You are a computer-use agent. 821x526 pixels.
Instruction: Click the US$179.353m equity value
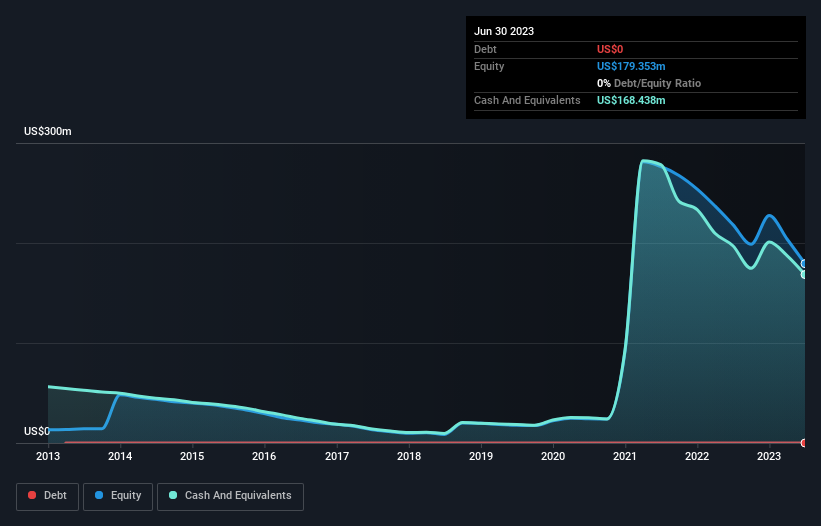click(x=631, y=66)
